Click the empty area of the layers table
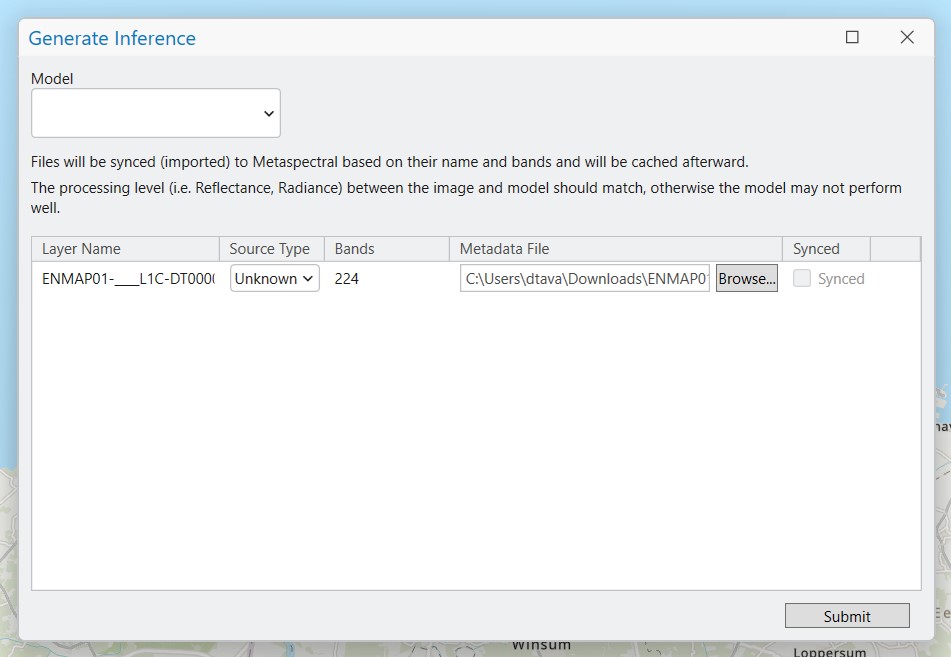The width and height of the screenshot is (951, 657). coord(475,440)
